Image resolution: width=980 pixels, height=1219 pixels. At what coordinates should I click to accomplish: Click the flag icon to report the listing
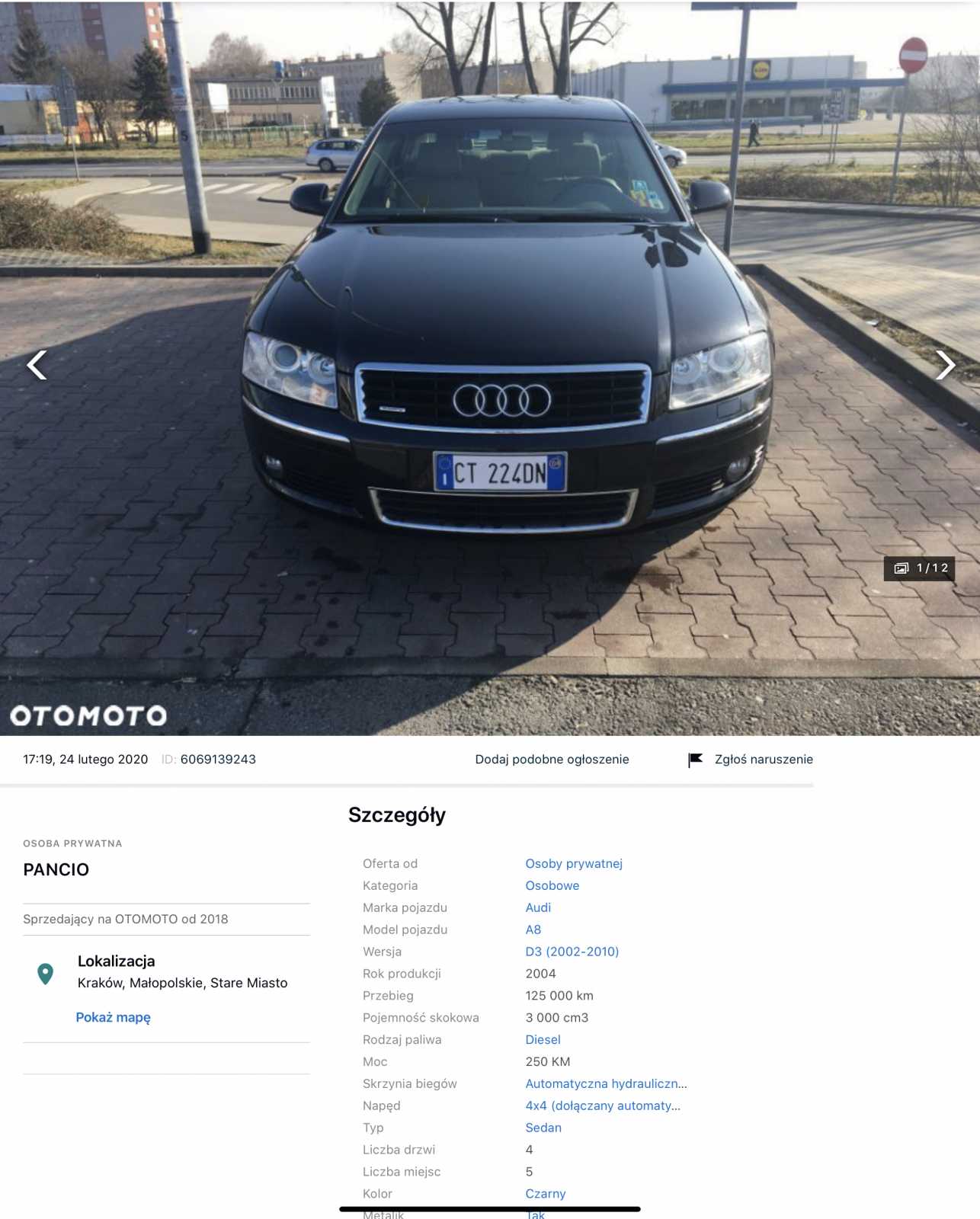pyautogui.click(x=695, y=760)
